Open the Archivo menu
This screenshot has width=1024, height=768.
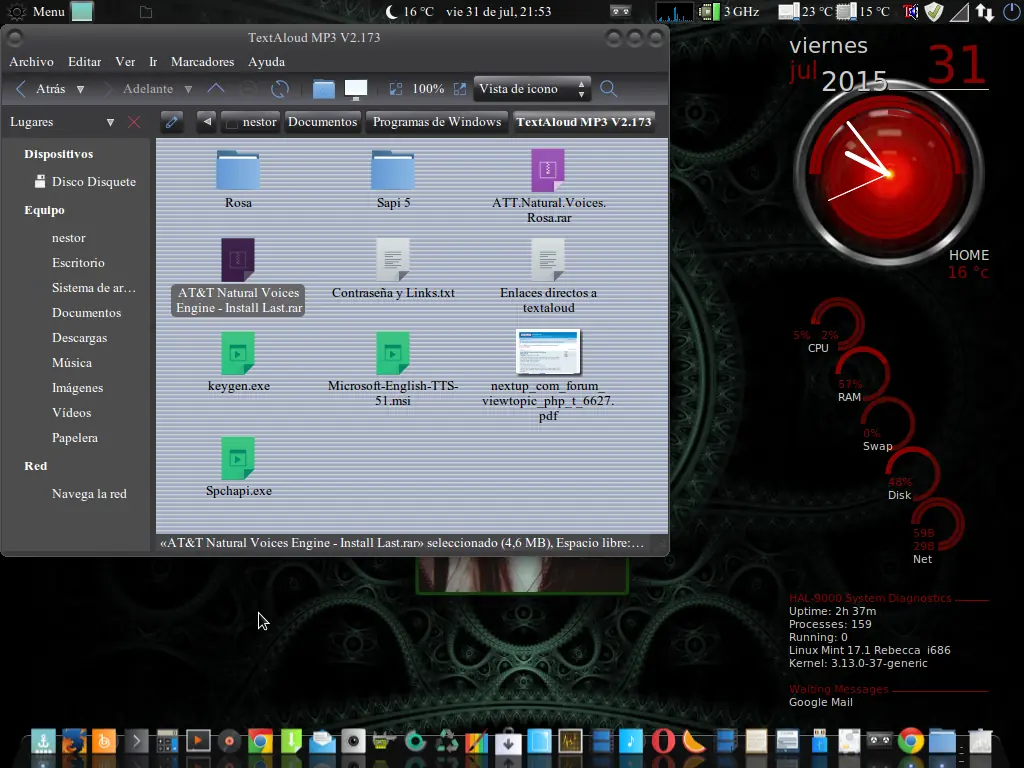click(31, 62)
